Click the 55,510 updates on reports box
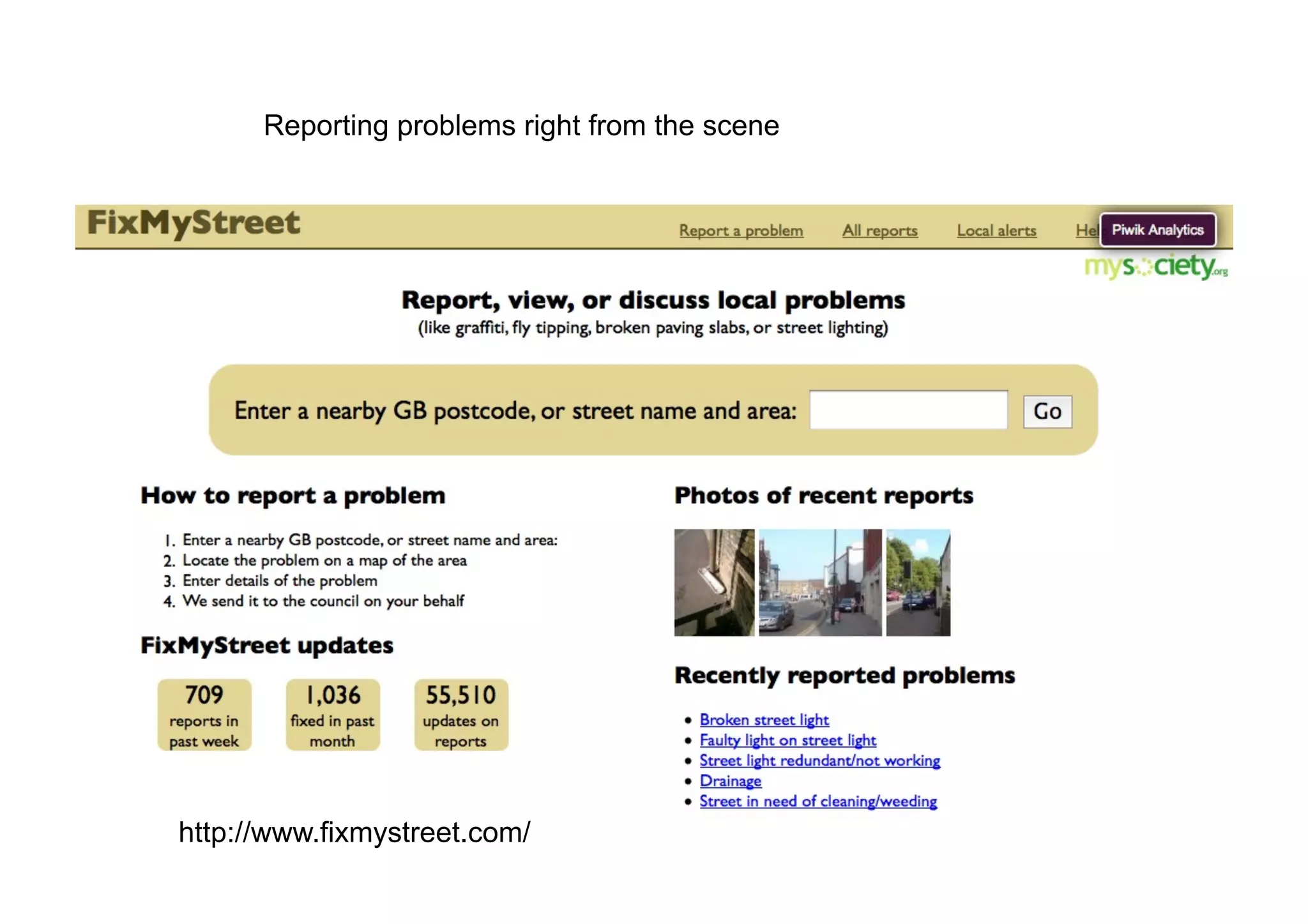Screen dimensions: 1308x924 click(x=461, y=715)
